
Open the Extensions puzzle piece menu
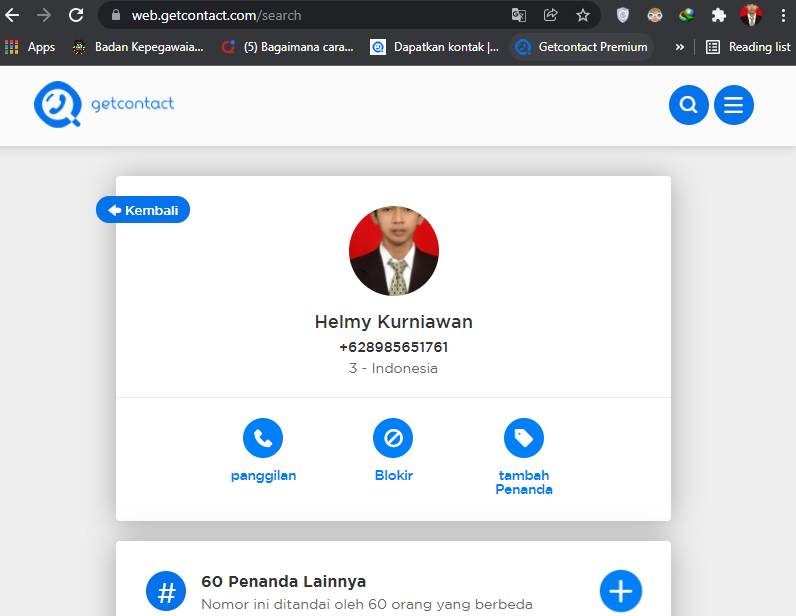click(718, 15)
